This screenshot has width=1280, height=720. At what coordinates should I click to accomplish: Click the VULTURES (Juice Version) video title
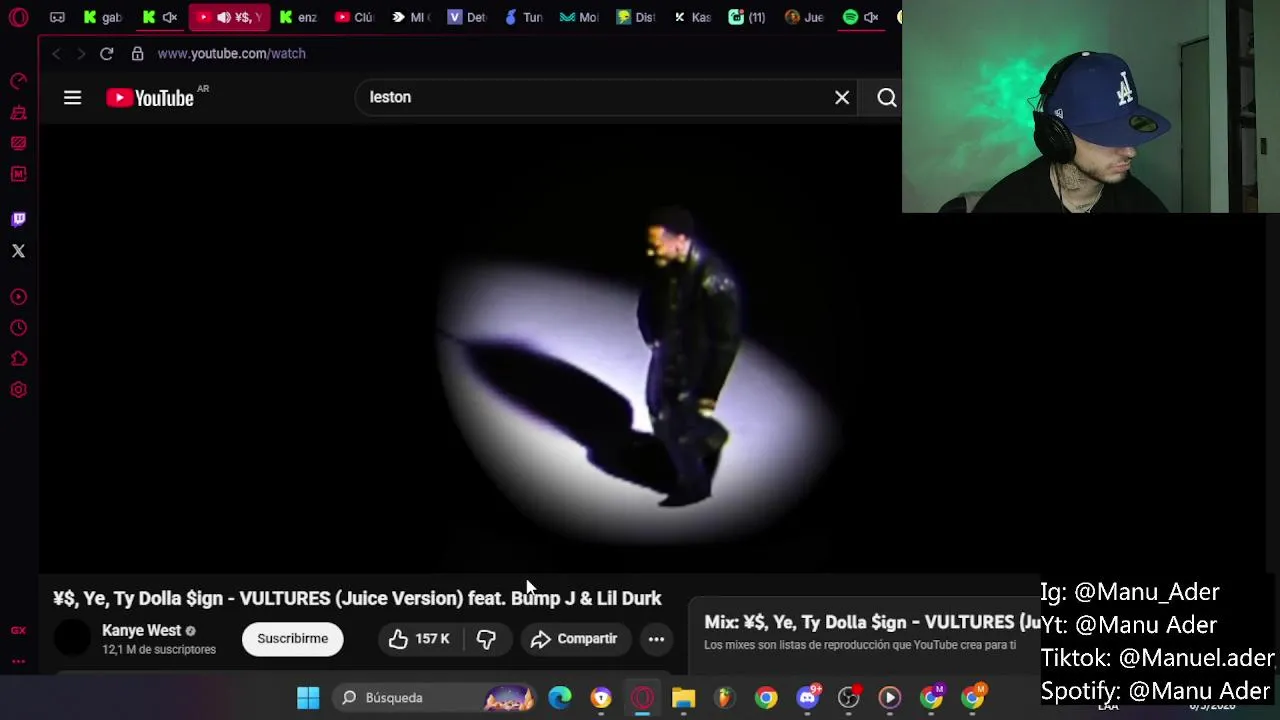(357, 598)
